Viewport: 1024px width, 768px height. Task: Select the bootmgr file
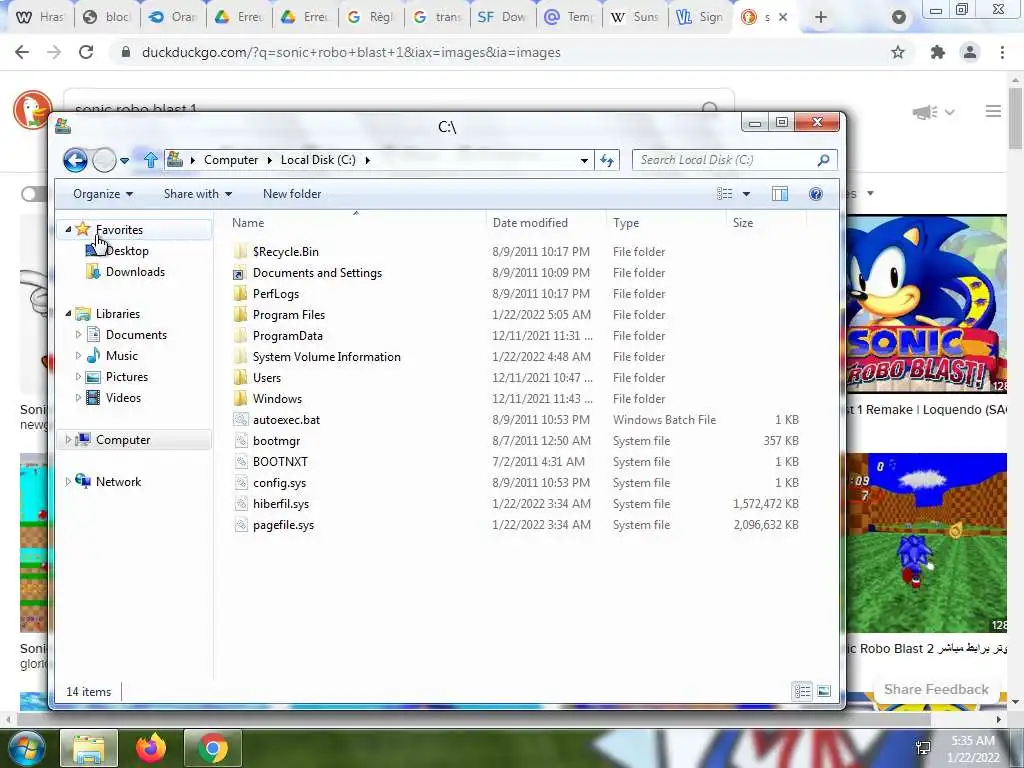coord(276,441)
